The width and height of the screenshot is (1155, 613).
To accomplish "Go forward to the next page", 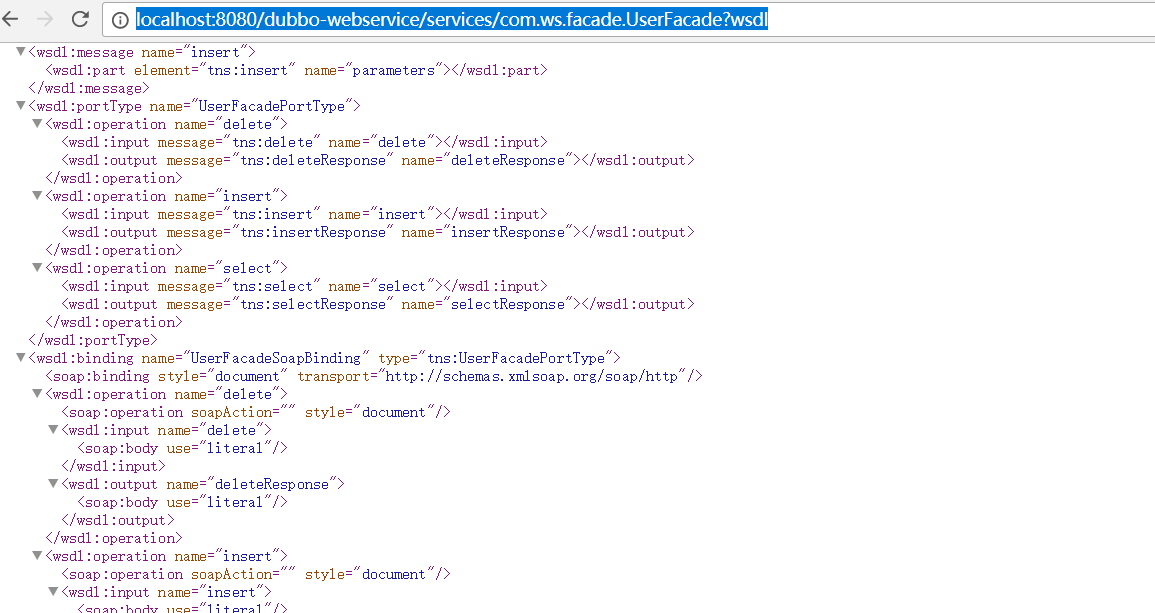I will click(46, 19).
